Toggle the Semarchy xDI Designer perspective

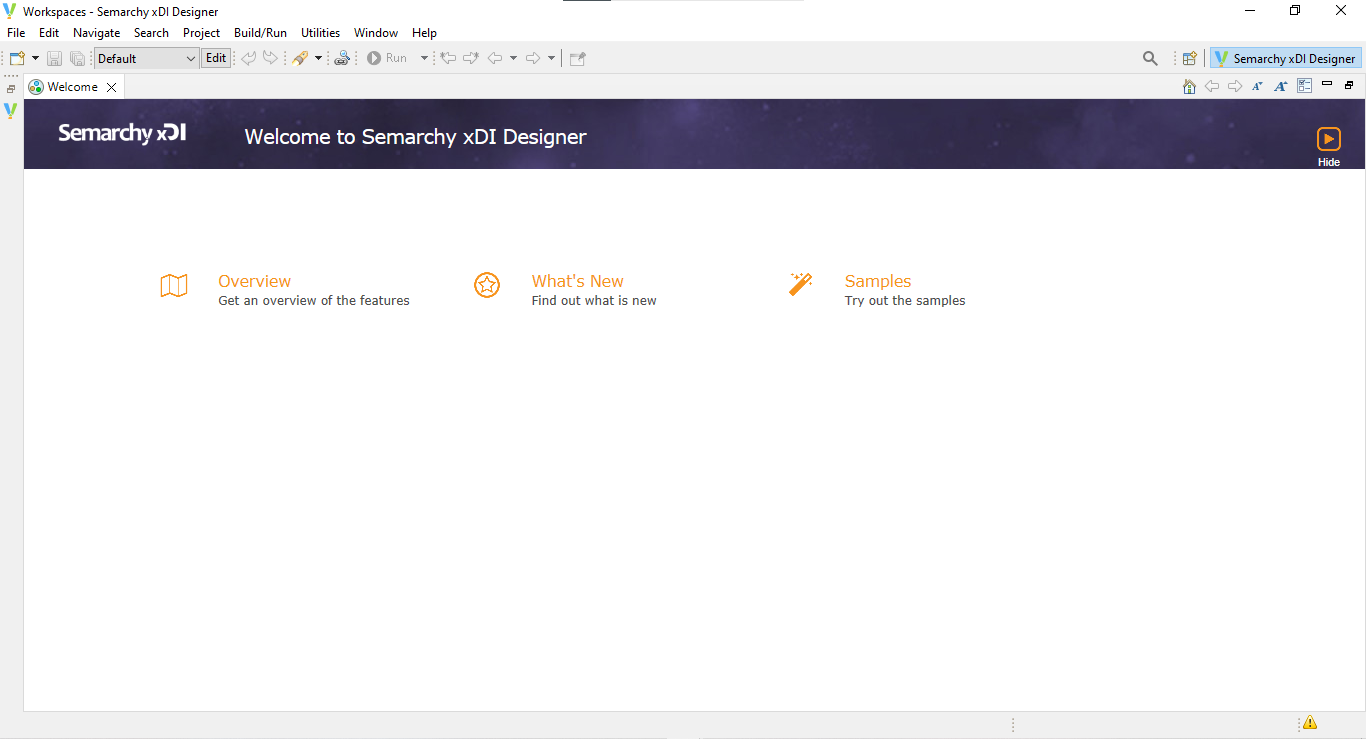point(1285,57)
